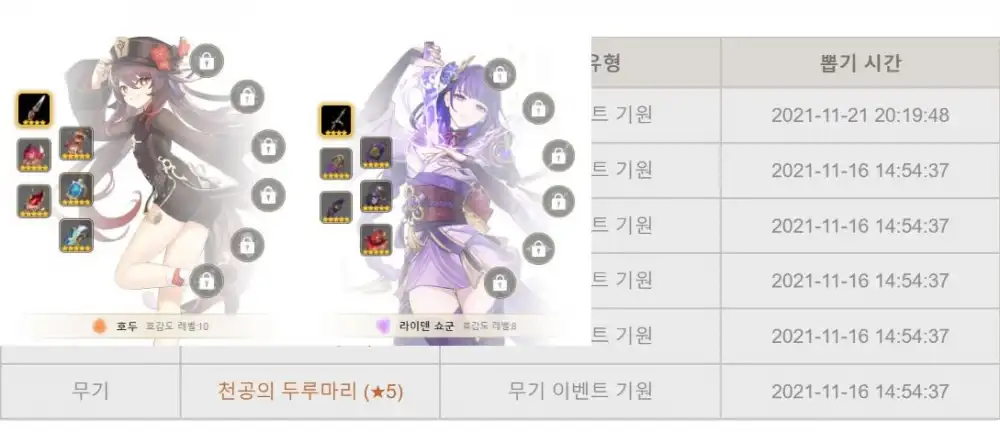Select Hu Tao's light-blue circlet artifact at bottom
This screenshot has width=1000, height=442.
pyautogui.click(x=77, y=235)
